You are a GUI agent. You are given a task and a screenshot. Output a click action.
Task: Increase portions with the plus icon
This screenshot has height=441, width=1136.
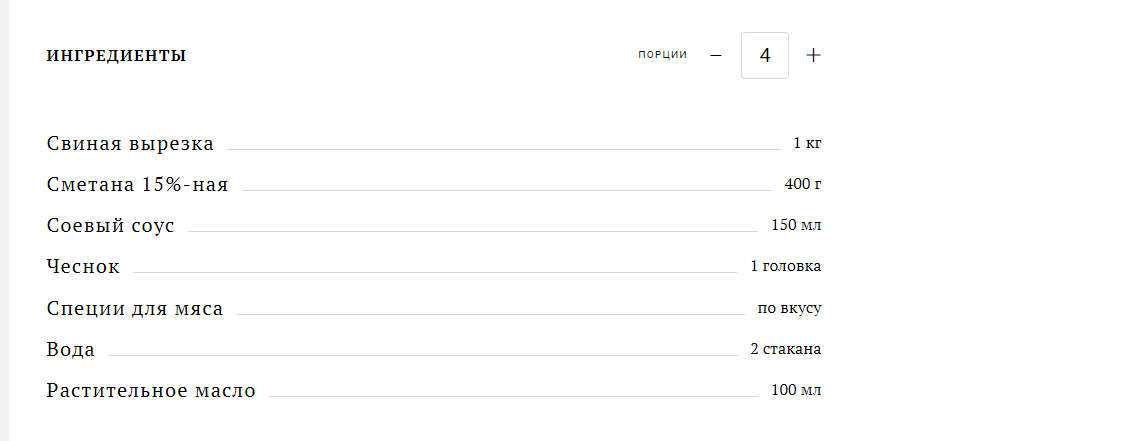(814, 55)
